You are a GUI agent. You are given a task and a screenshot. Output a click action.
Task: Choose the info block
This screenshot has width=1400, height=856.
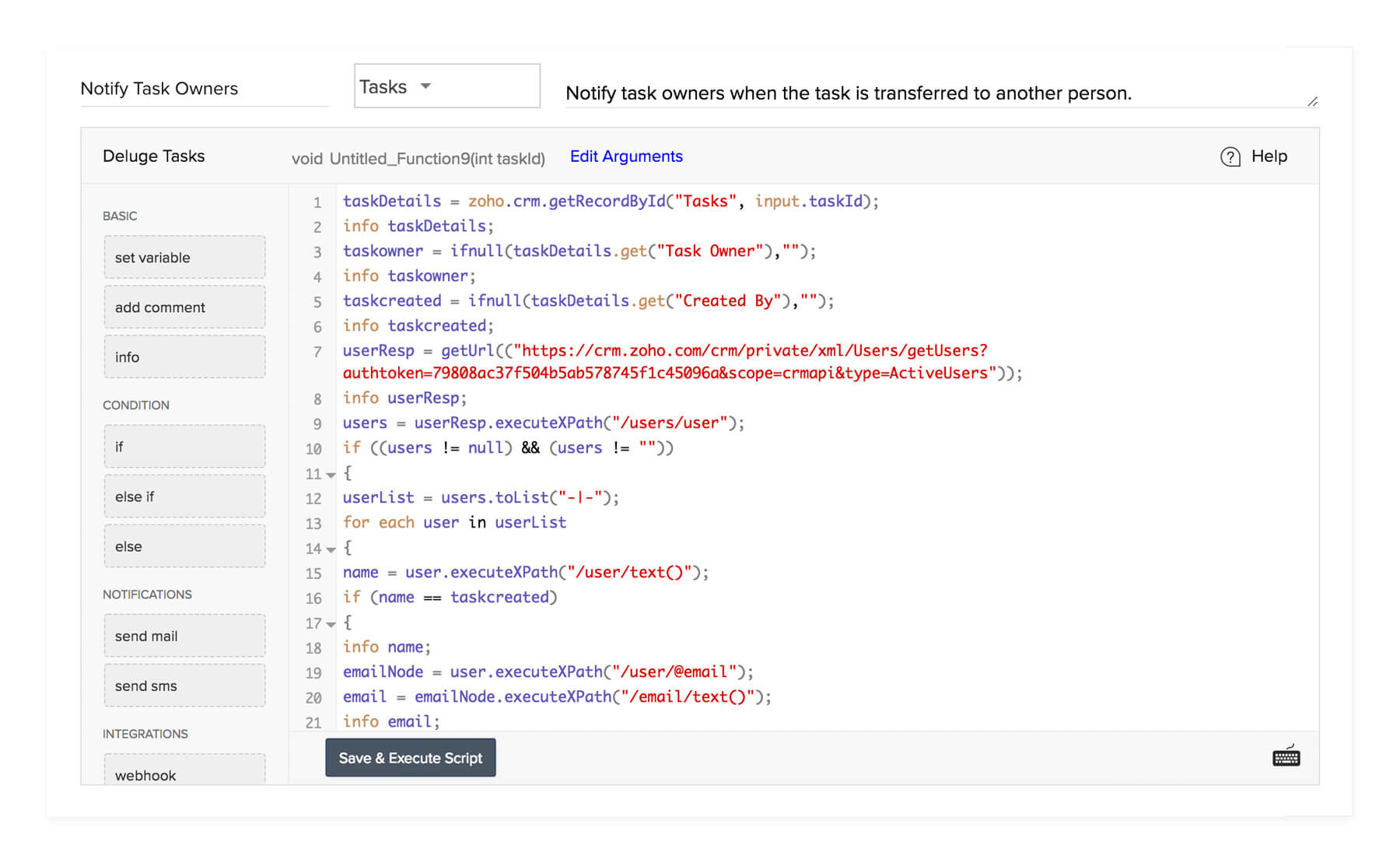184,357
